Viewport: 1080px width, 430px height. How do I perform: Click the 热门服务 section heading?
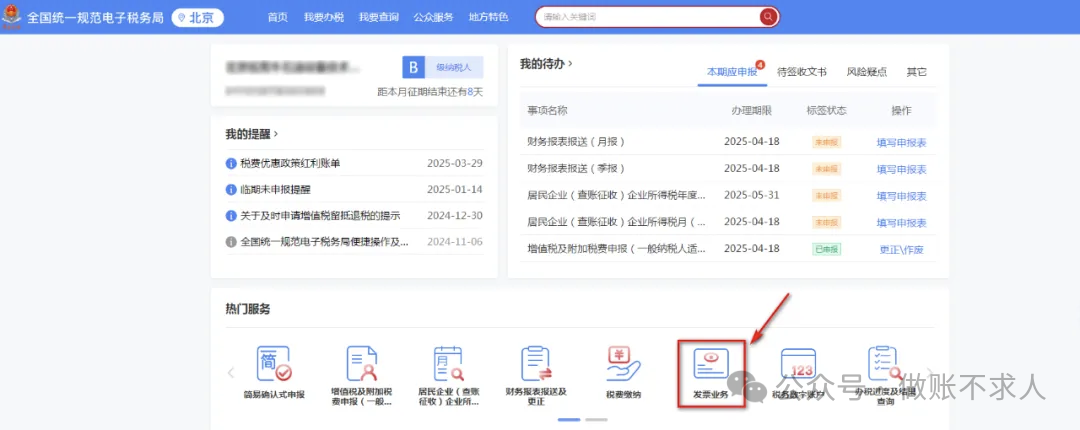coord(248,309)
